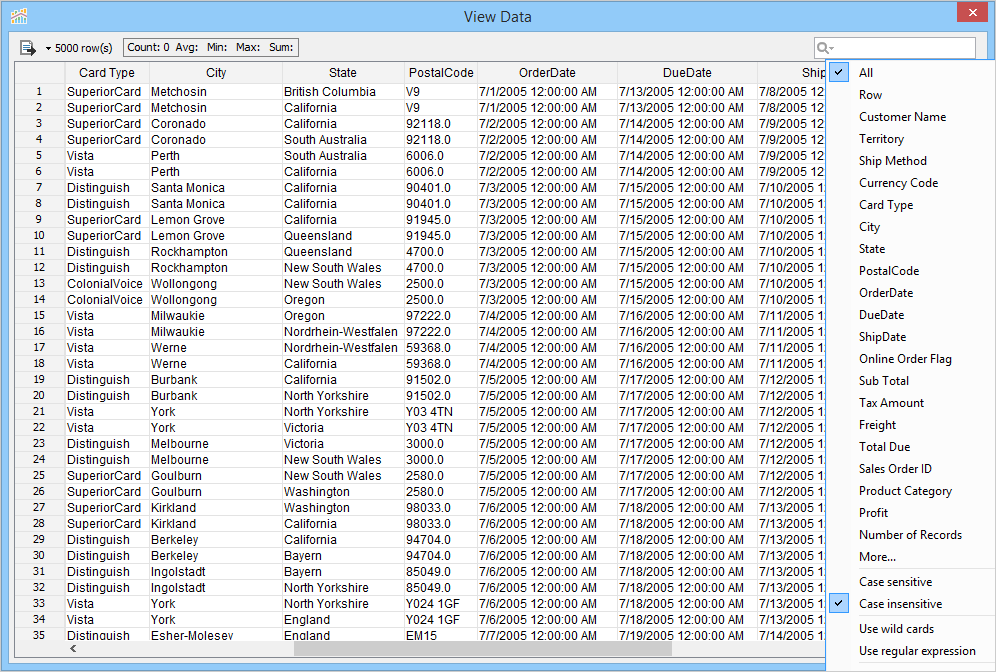Screen dimensions: 996x672
Task: Choose DueDate in search menu
Action: (x=910, y=315)
